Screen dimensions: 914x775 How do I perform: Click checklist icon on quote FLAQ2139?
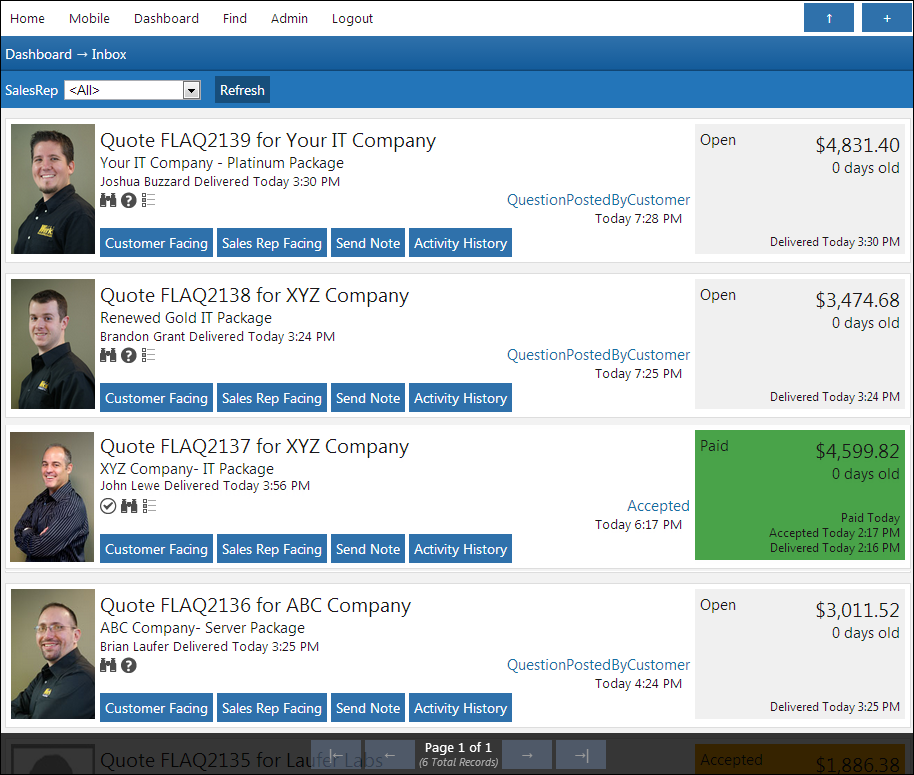point(149,201)
